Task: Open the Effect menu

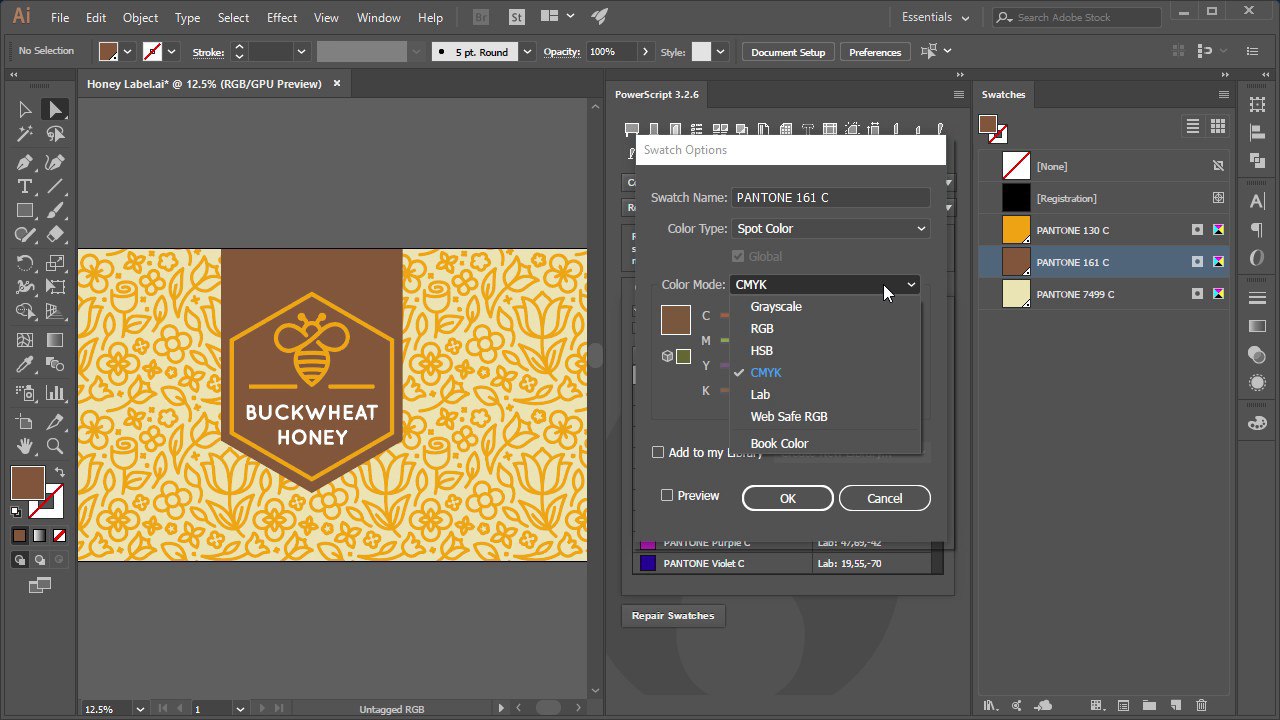Action: 282,18
